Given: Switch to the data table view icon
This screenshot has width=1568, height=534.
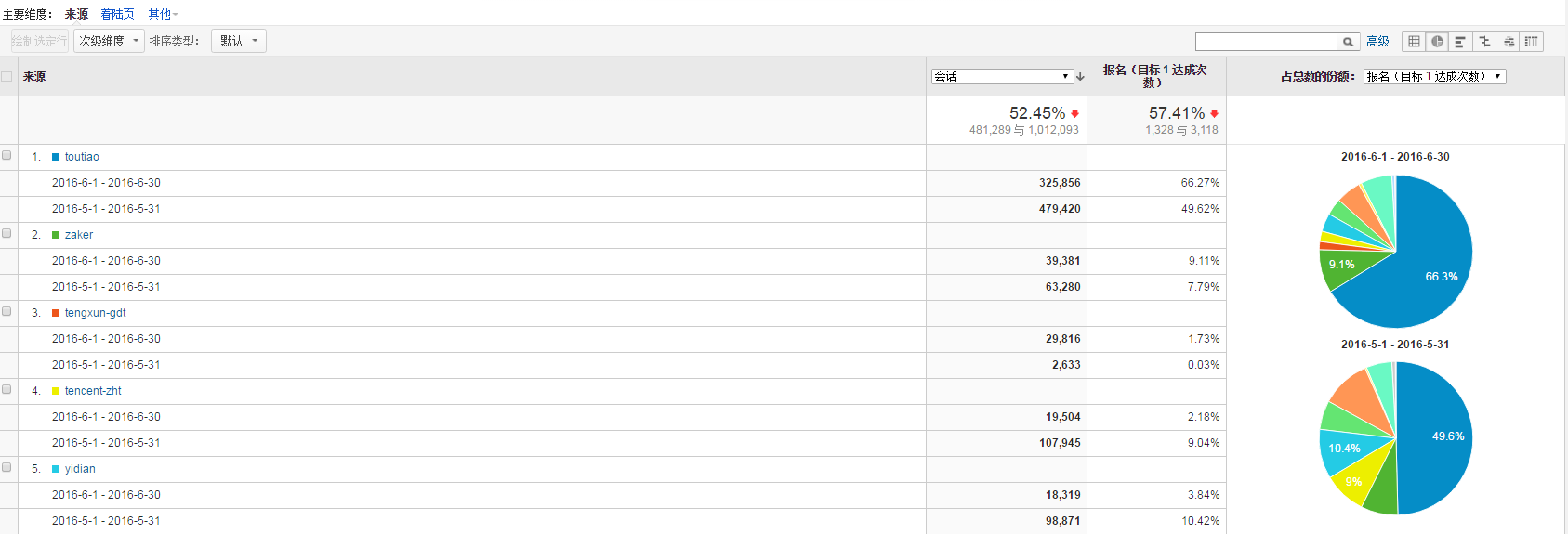Looking at the screenshot, I should click(1414, 41).
